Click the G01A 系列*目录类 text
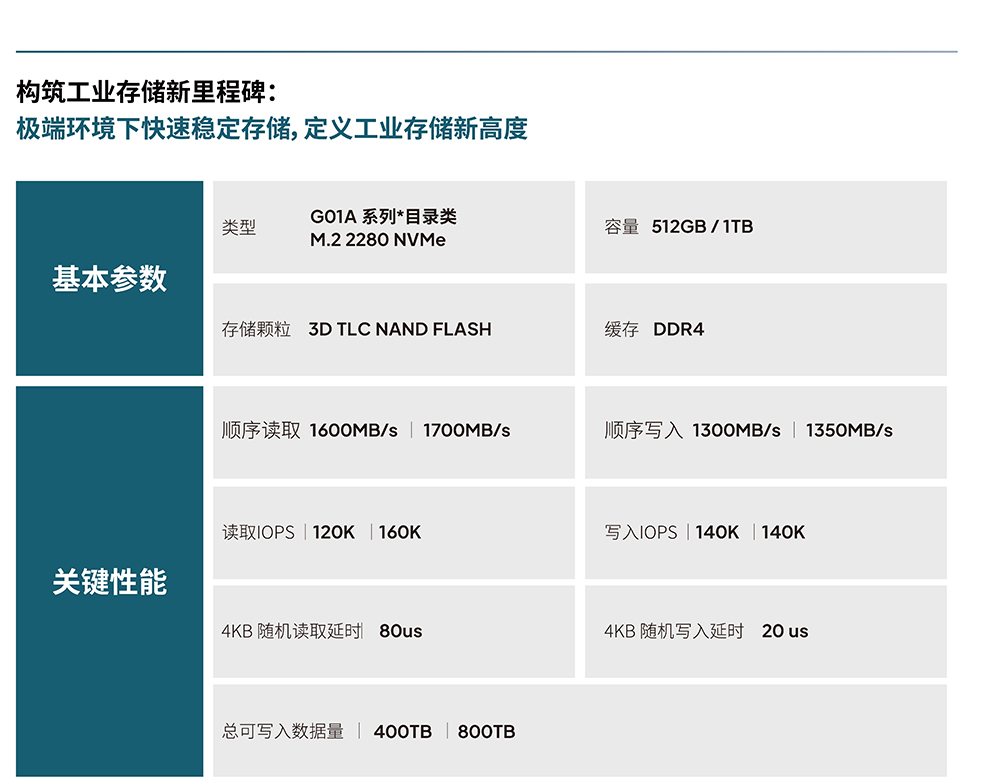Screen dimensions: 1000x782 coord(383,217)
